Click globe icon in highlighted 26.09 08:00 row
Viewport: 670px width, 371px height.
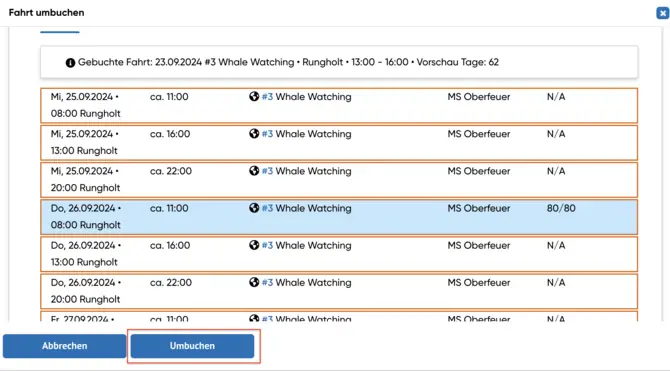254,208
